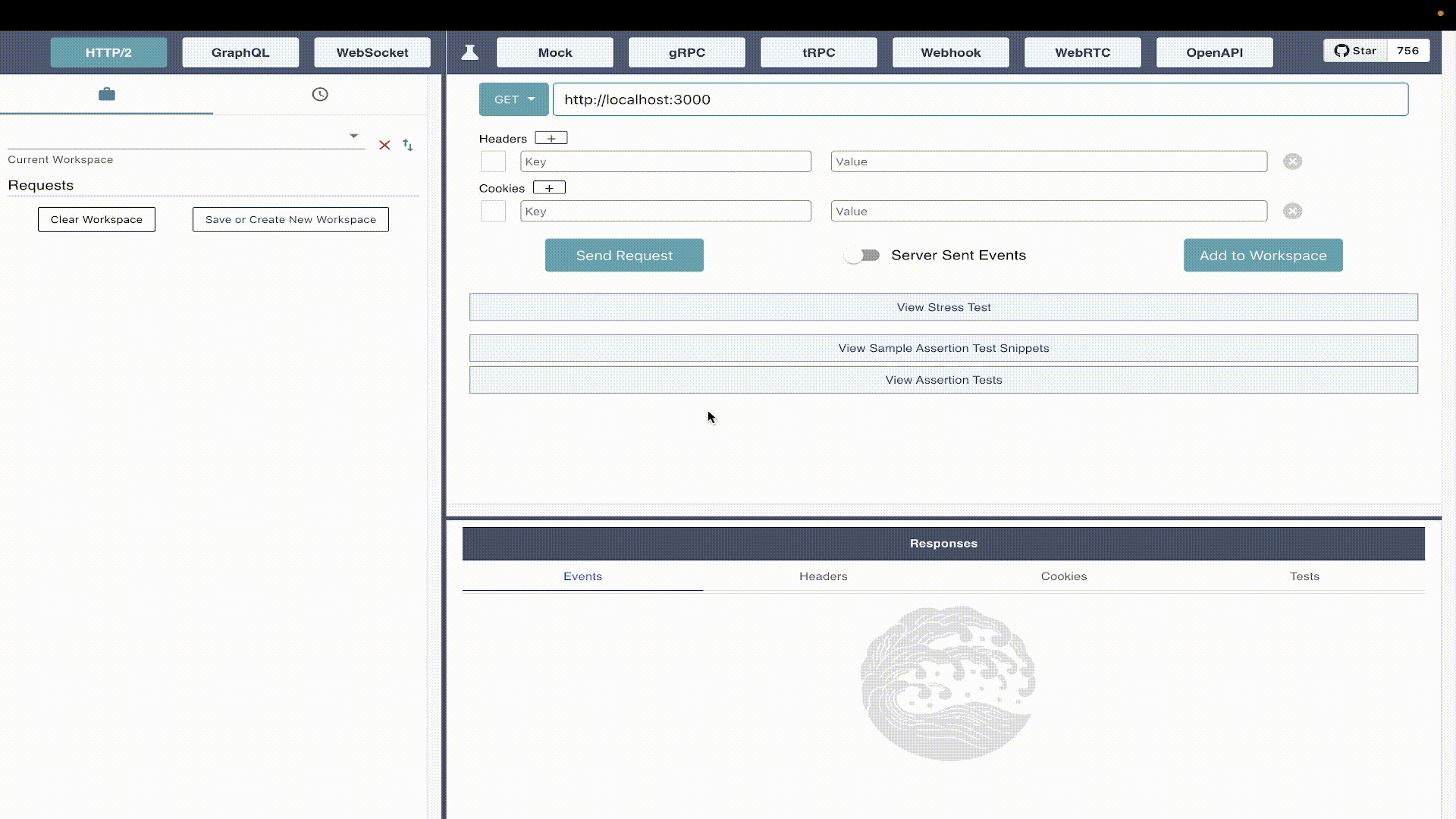Image resolution: width=1456 pixels, height=819 pixels.
Task: Click the import/export arrows icon
Action: coord(407,145)
